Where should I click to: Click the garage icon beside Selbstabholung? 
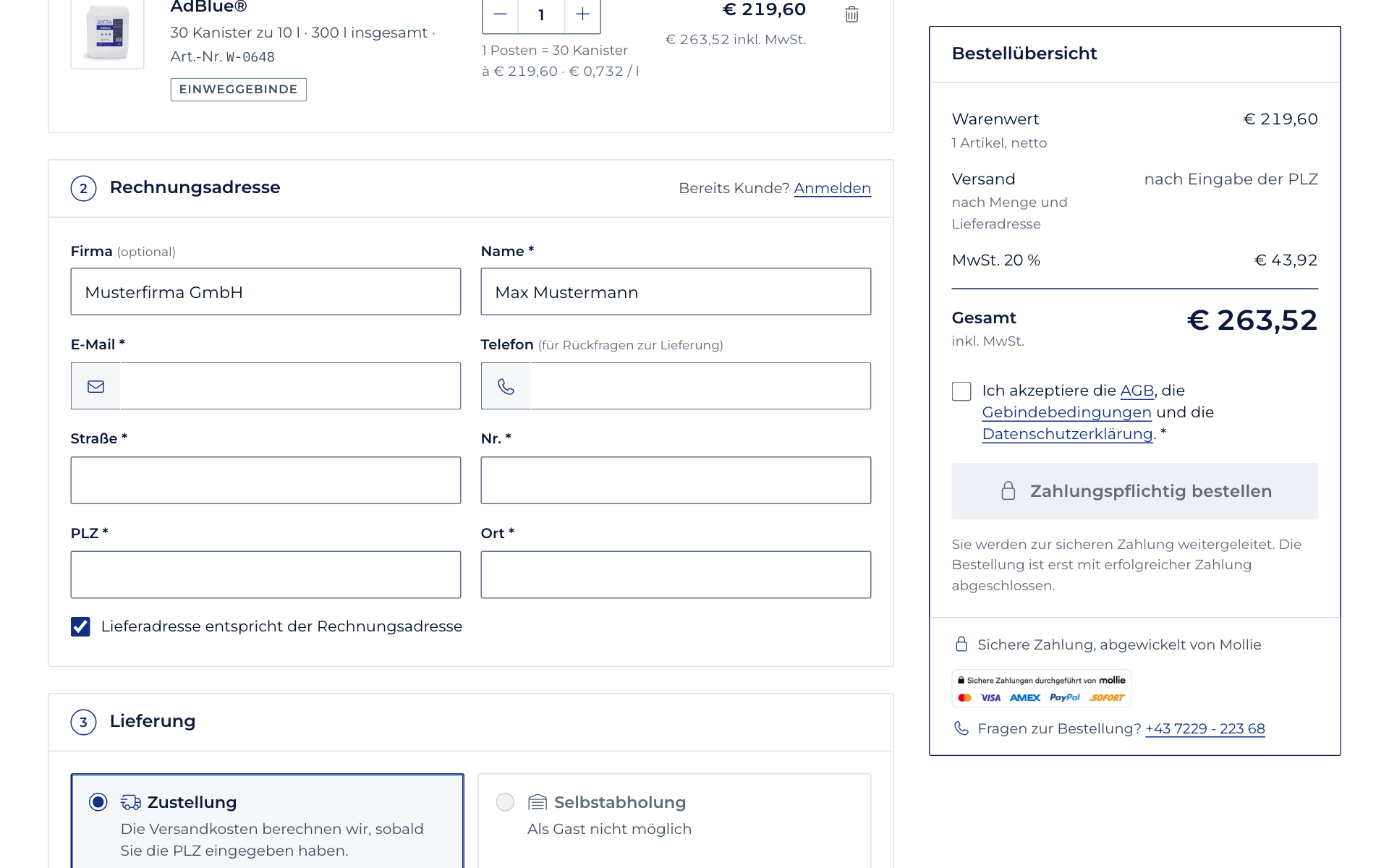point(538,802)
